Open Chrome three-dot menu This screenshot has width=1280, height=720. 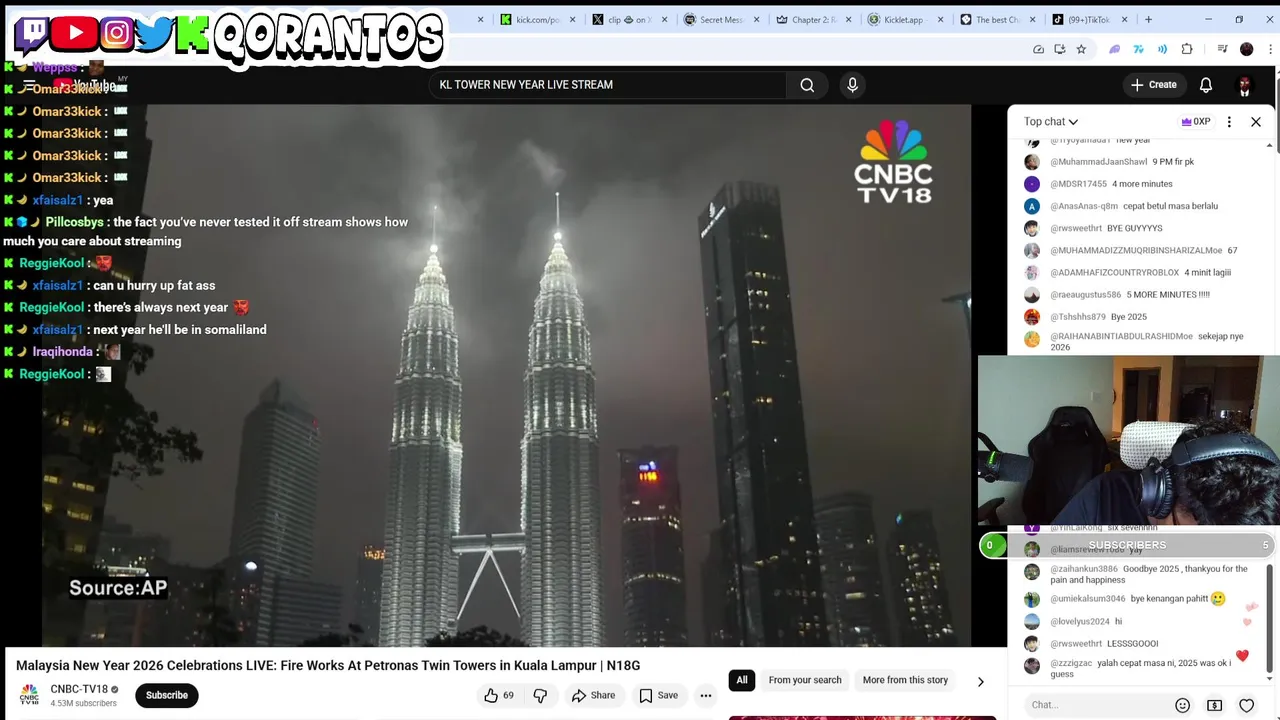tap(1270, 49)
